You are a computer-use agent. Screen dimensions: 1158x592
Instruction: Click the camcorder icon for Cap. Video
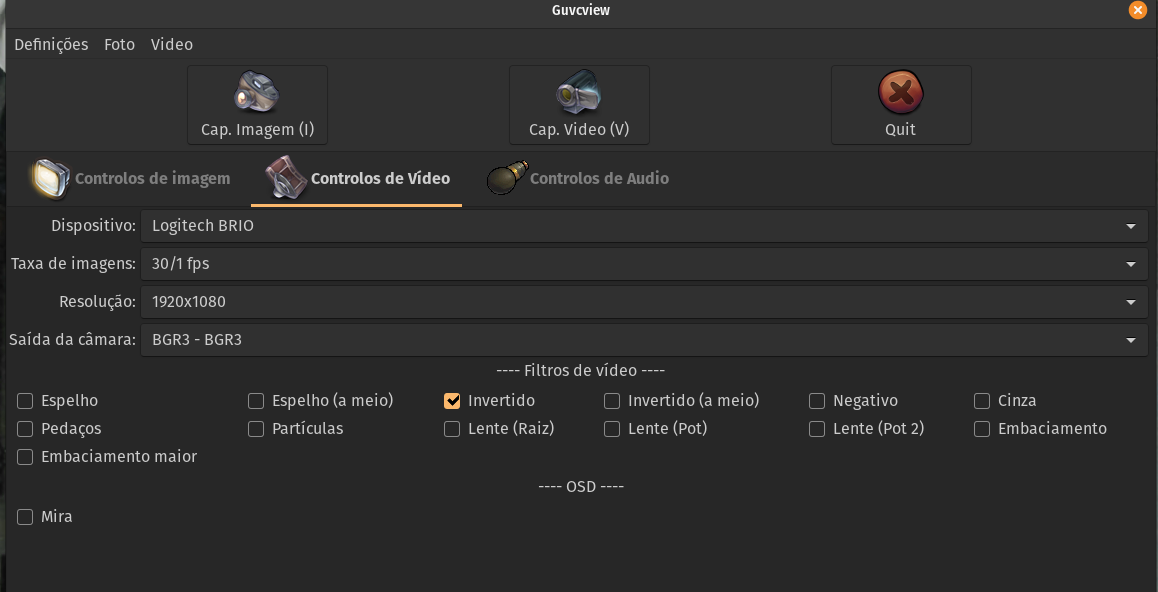(578, 92)
